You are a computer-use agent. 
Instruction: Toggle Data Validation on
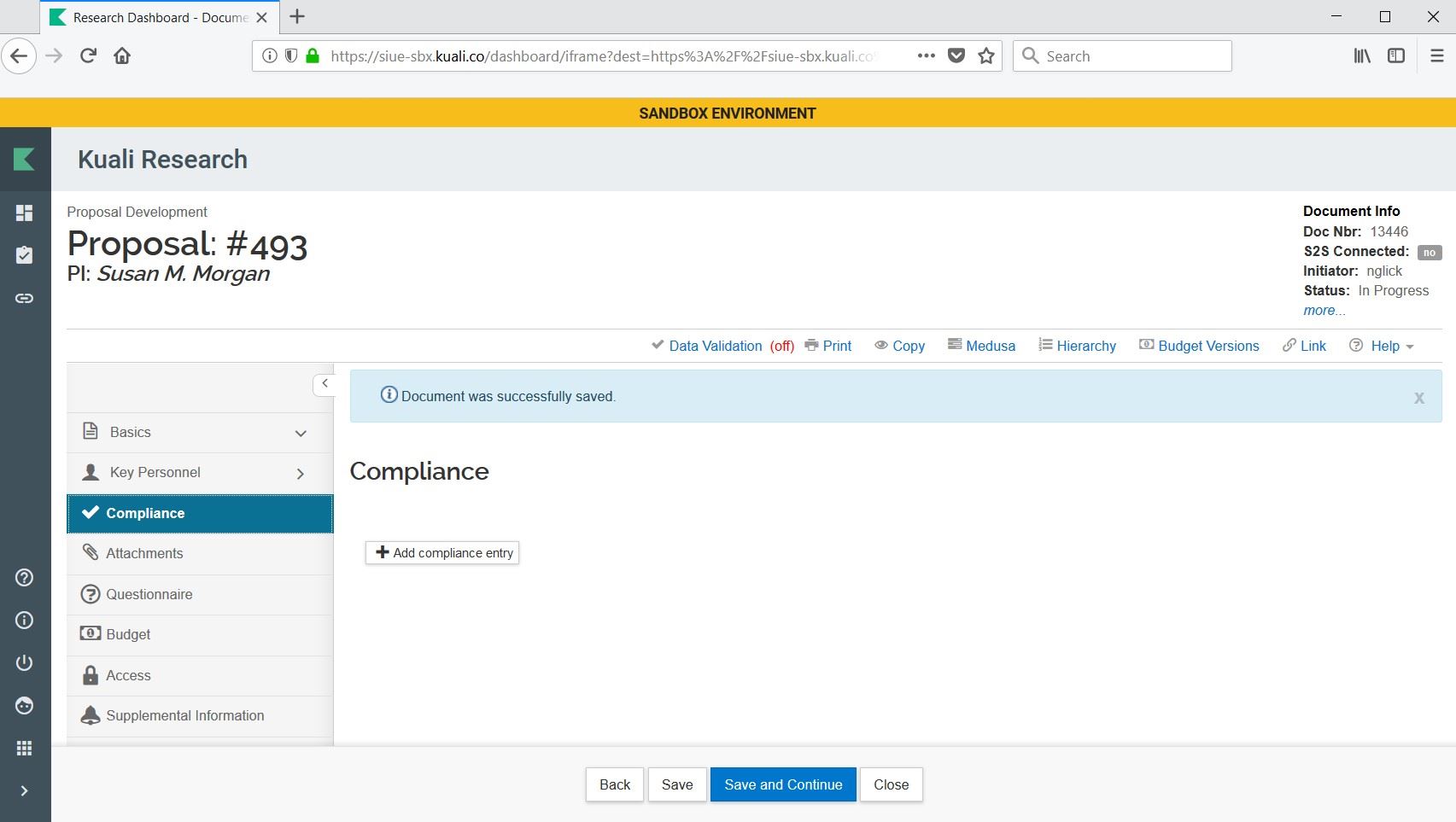click(x=715, y=346)
